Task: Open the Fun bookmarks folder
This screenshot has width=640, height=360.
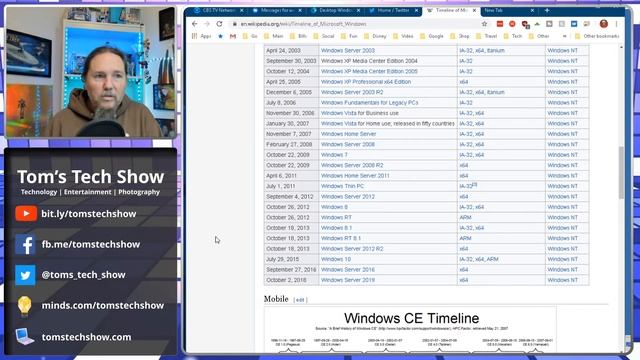Action: (x=349, y=36)
